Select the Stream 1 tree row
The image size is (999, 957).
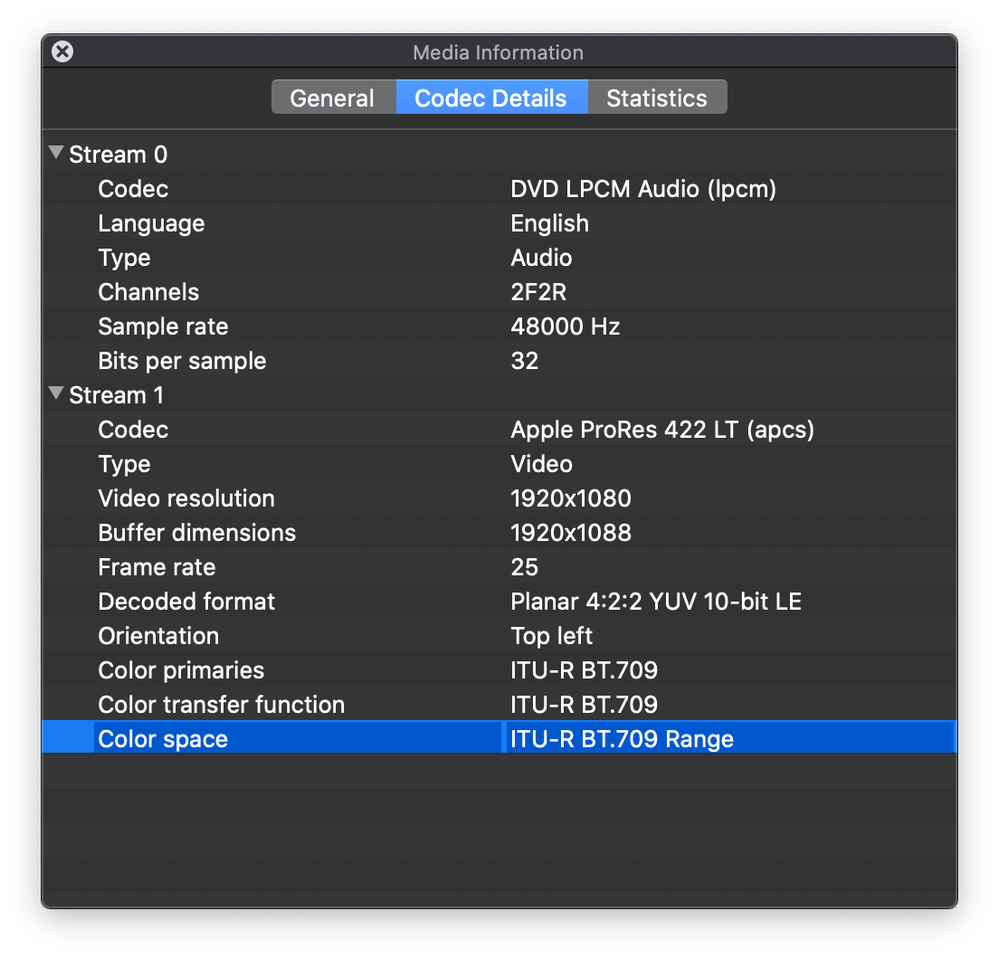(x=116, y=396)
